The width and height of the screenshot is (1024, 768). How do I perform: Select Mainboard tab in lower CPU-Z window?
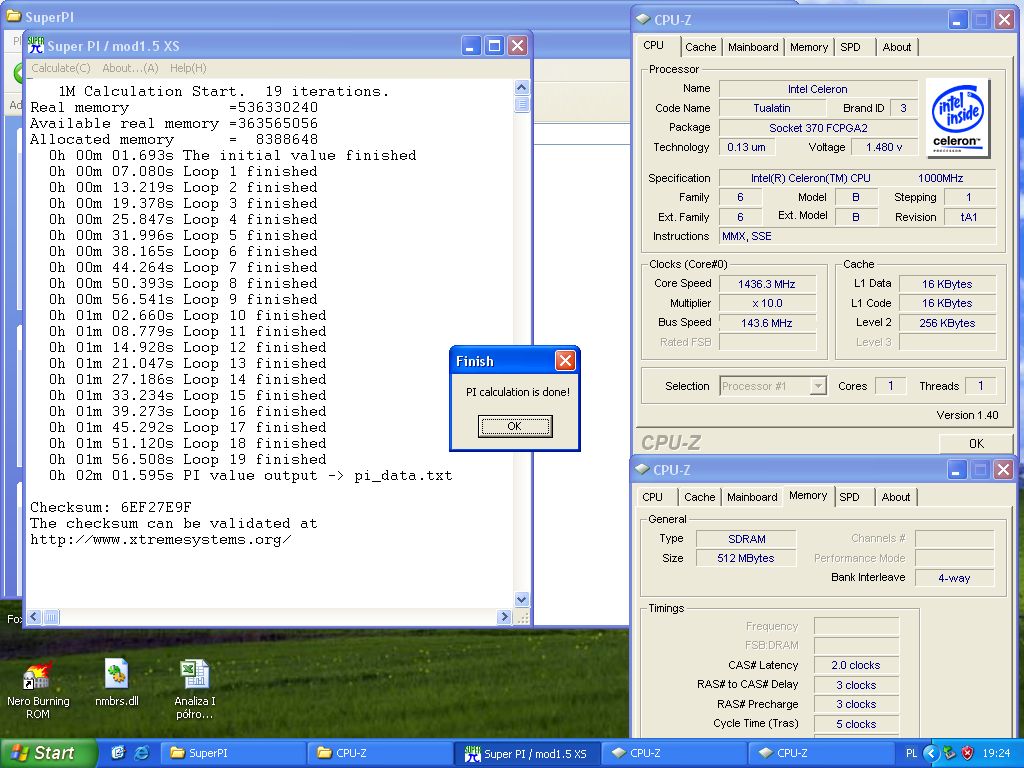[752, 497]
